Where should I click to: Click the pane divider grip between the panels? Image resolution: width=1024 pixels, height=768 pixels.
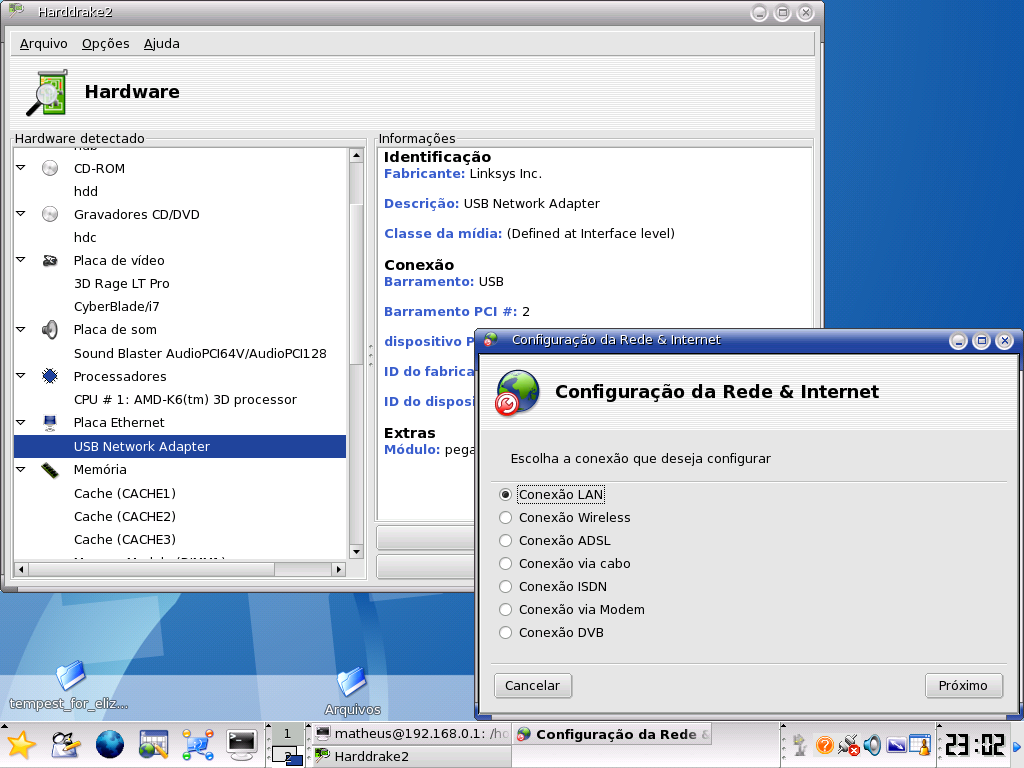click(371, 355)
